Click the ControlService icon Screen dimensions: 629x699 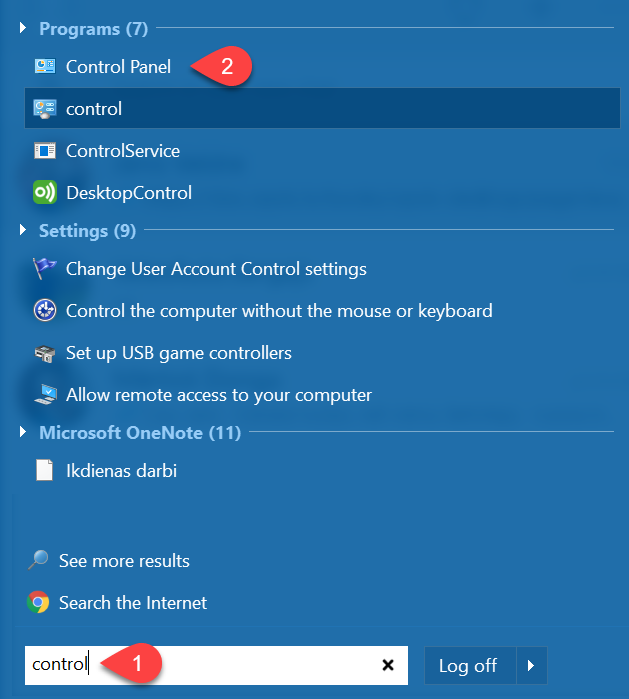[x=45, y=151]
